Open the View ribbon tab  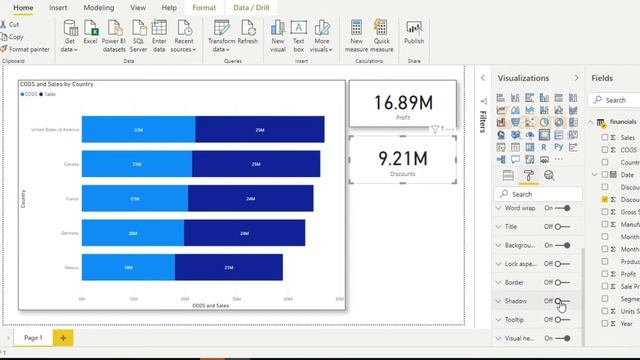pos(138,7)
